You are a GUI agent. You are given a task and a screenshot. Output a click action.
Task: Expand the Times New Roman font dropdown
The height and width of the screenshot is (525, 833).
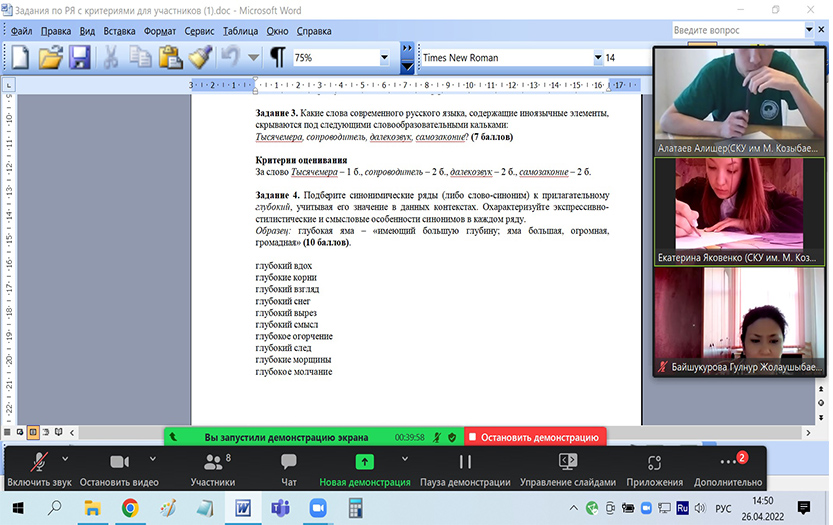(598, 58)
